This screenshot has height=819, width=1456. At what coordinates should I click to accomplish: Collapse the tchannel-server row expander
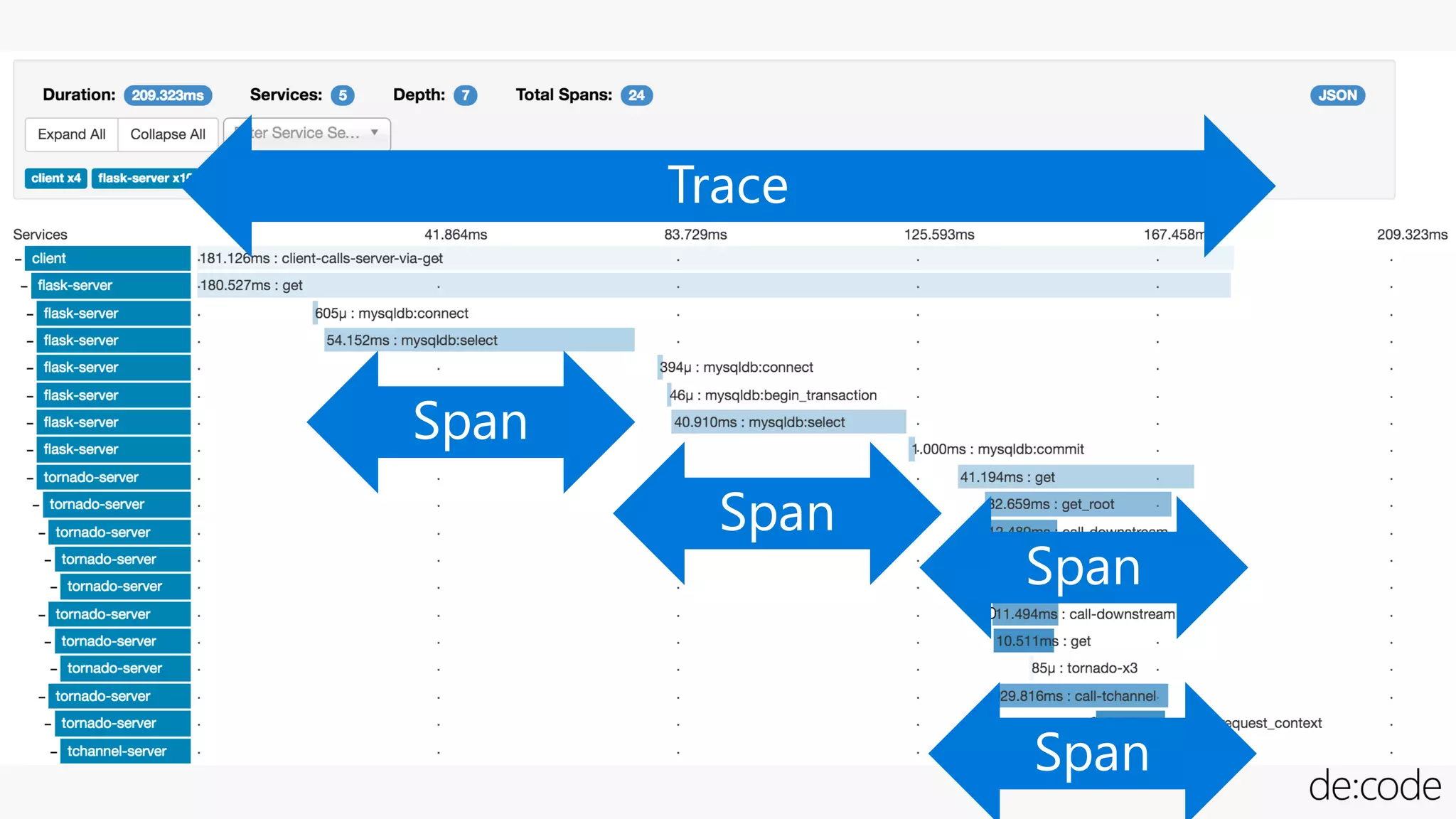54,751
